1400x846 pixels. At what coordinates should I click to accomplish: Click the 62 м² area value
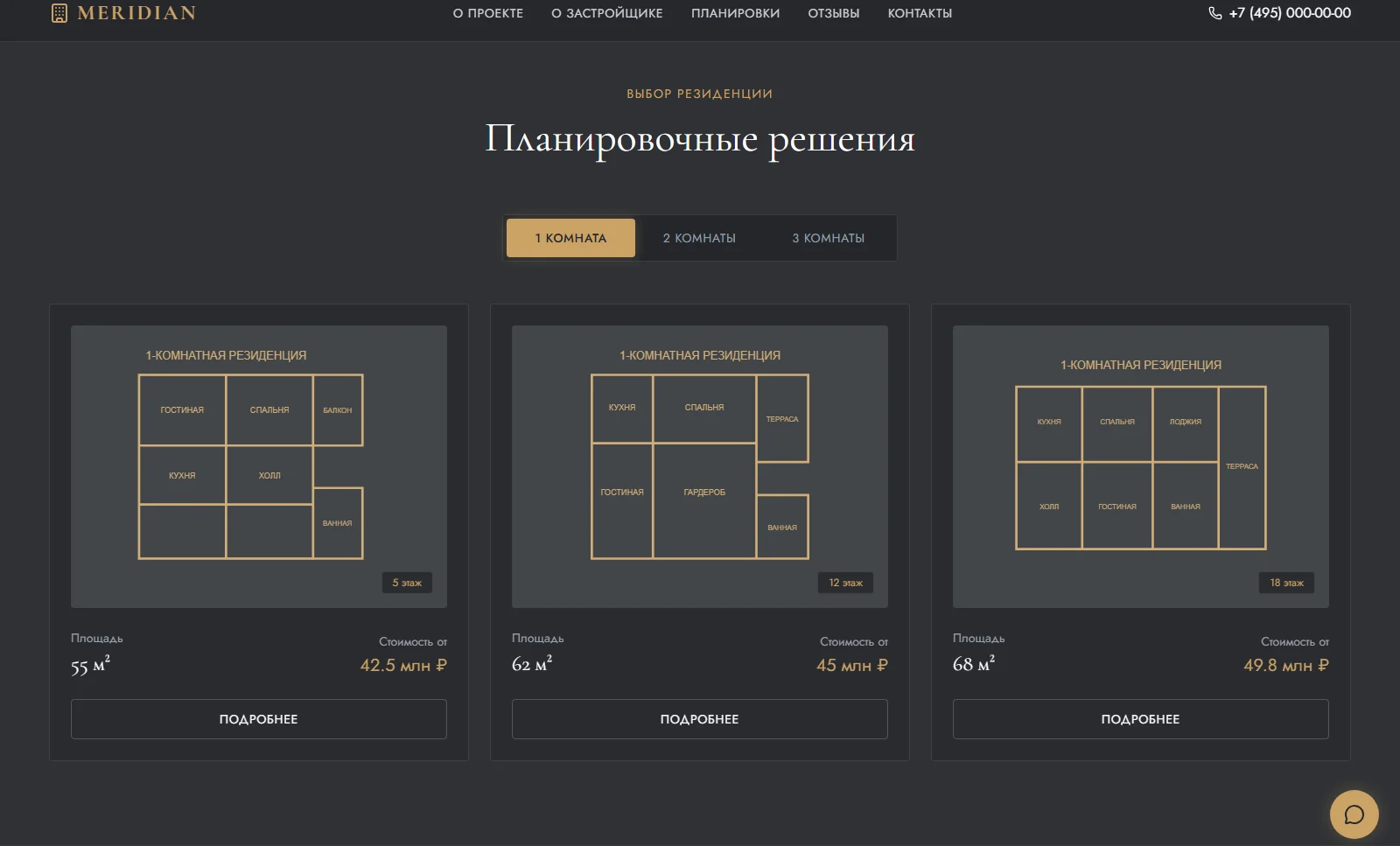pos(532,664)
